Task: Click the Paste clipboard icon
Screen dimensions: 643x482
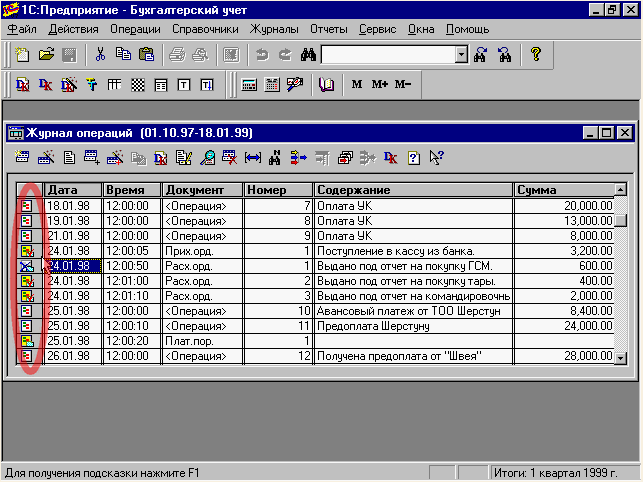Action: pyautogui.click(x=147, y=55)
